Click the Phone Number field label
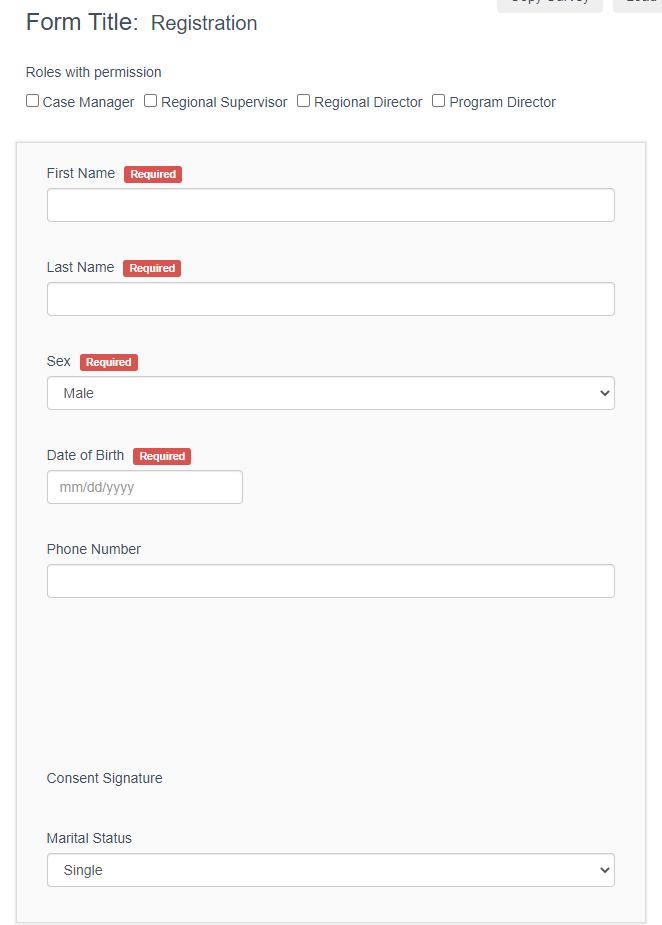The height and width of the screenshot is (925, 662). tap(94, 549)
